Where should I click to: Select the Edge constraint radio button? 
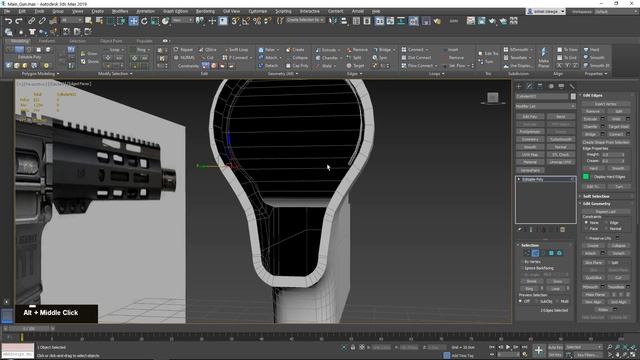(607, 223)
